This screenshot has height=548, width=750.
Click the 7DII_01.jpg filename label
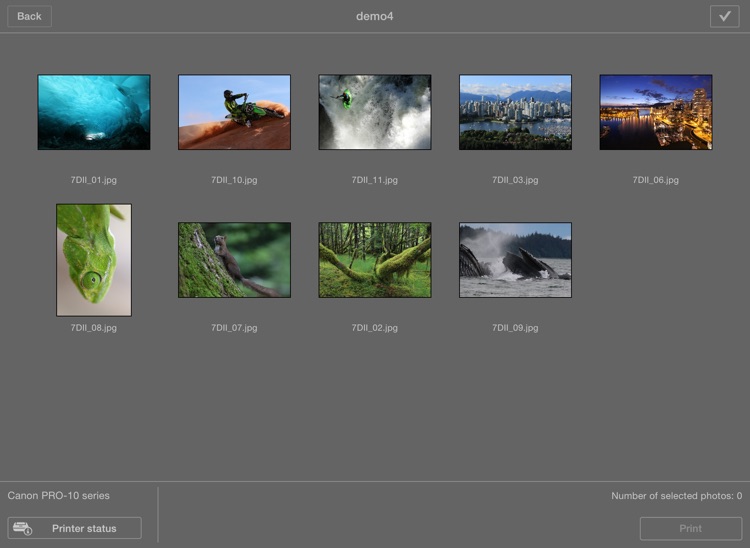pyautogui.click(x=94, y=180)
